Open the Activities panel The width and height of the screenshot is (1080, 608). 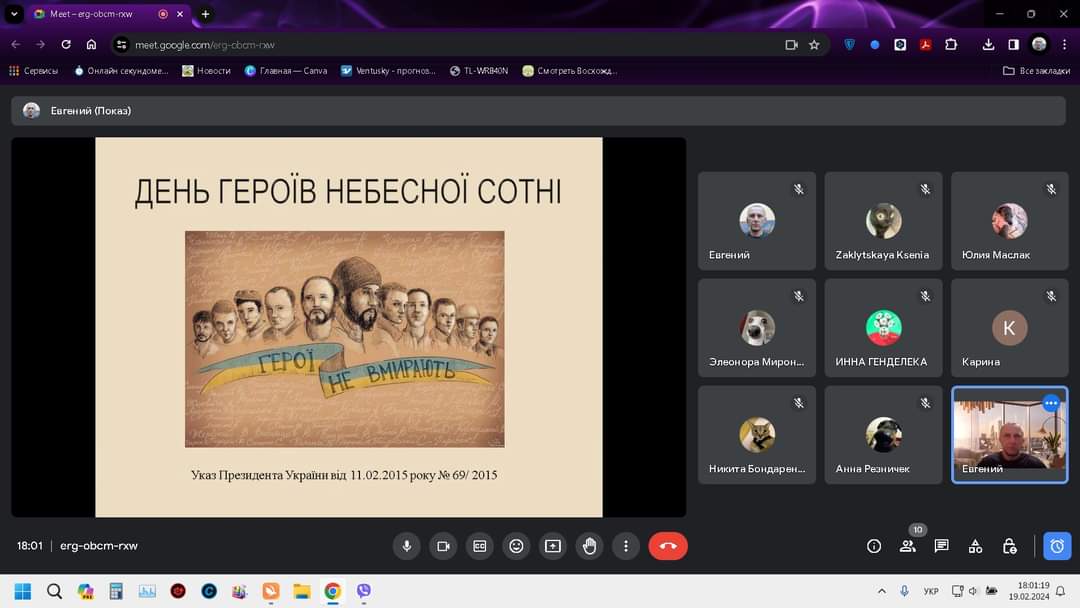[975, 546]
